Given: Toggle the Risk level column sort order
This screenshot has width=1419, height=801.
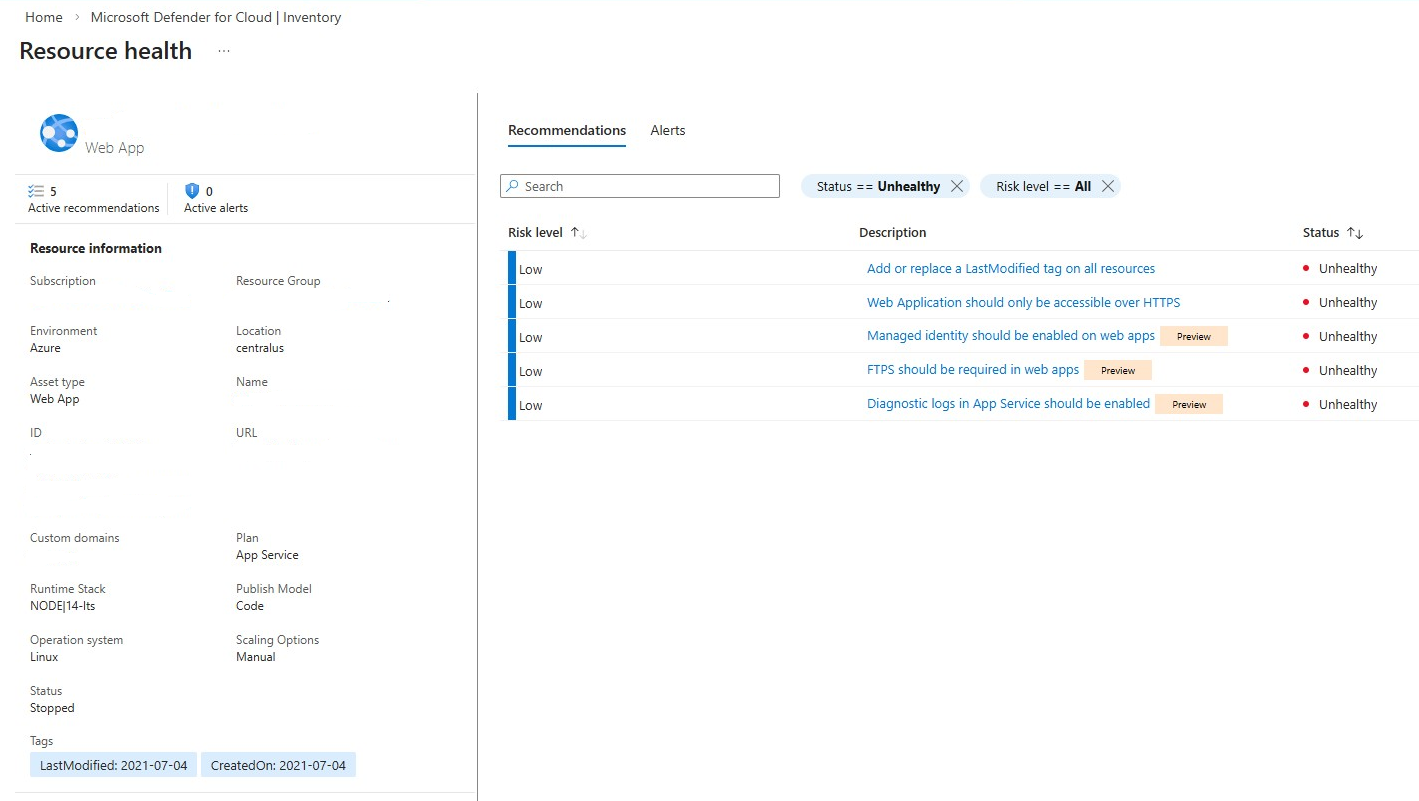Looking at the screenshot, I should [x=576, y=231].
